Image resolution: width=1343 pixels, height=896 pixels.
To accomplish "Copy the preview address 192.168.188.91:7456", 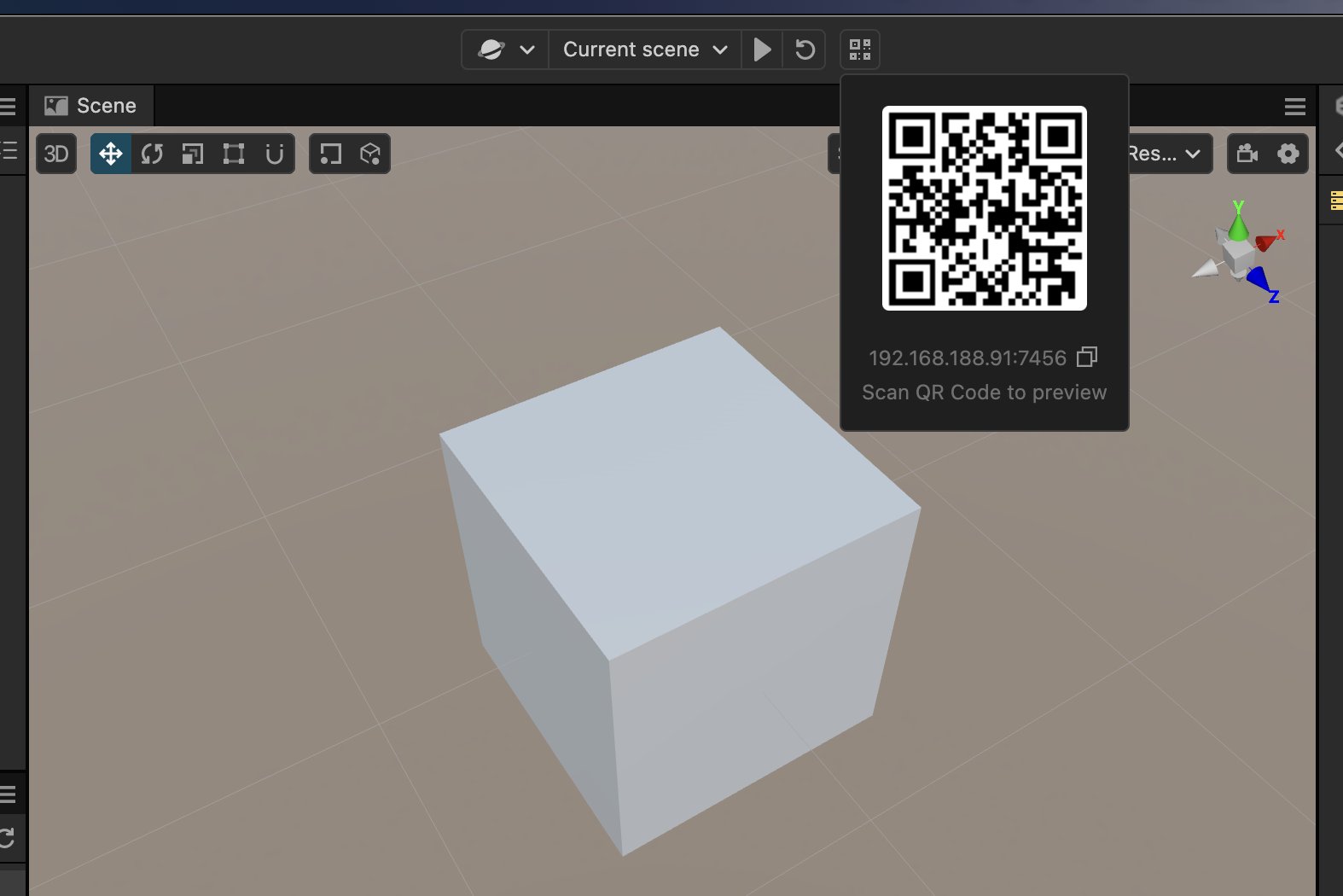I will click(1087, 357).
